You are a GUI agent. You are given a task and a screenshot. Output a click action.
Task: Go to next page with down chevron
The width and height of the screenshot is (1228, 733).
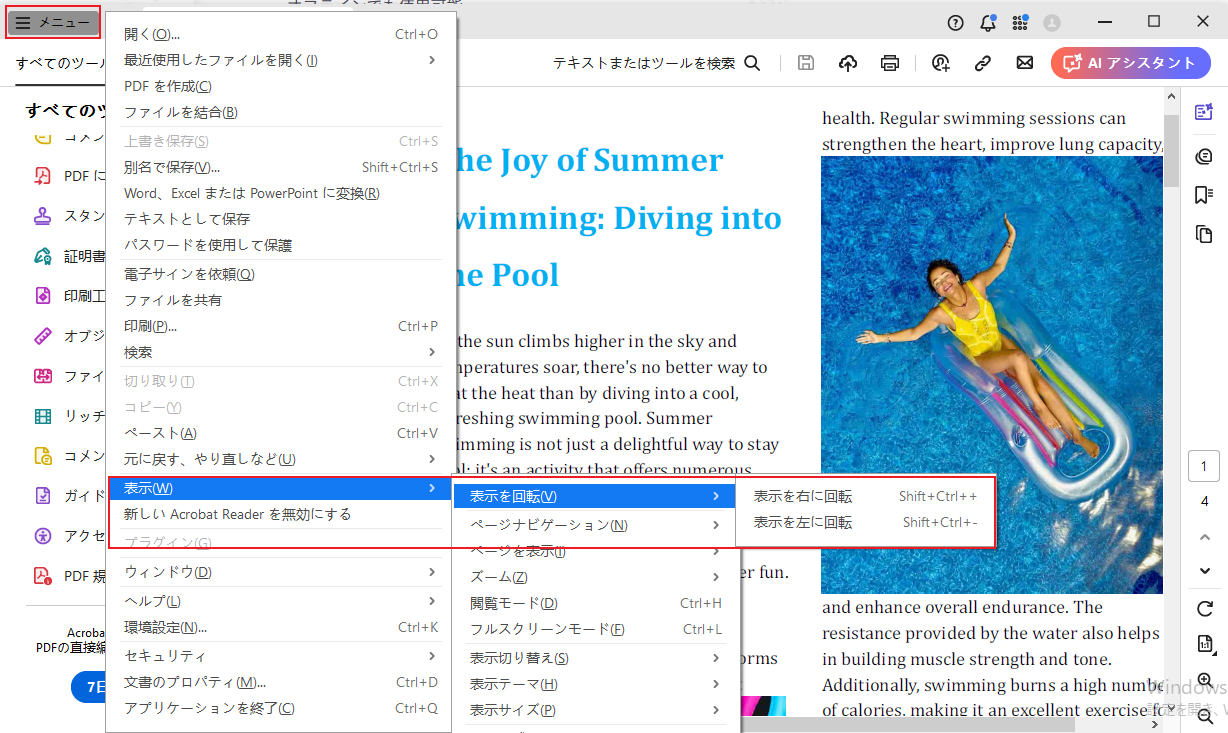[1204, 571]
